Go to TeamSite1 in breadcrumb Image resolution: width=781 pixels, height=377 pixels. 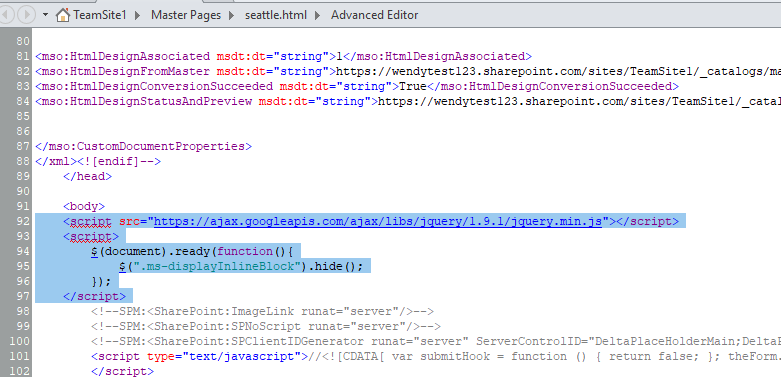[x=100, y=15]
